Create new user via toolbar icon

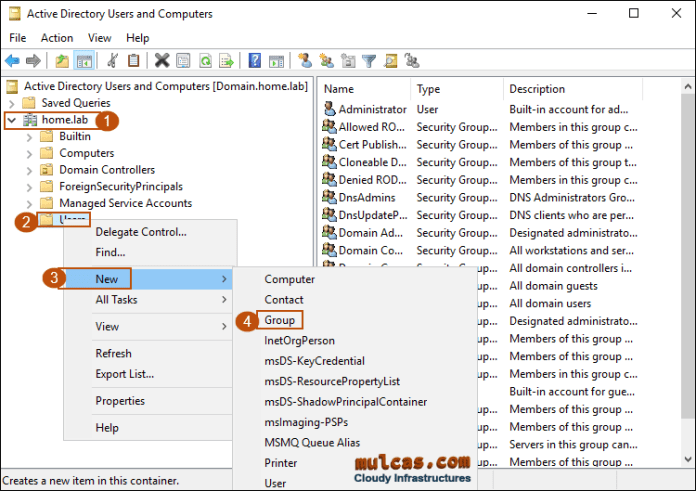point(305,60)
